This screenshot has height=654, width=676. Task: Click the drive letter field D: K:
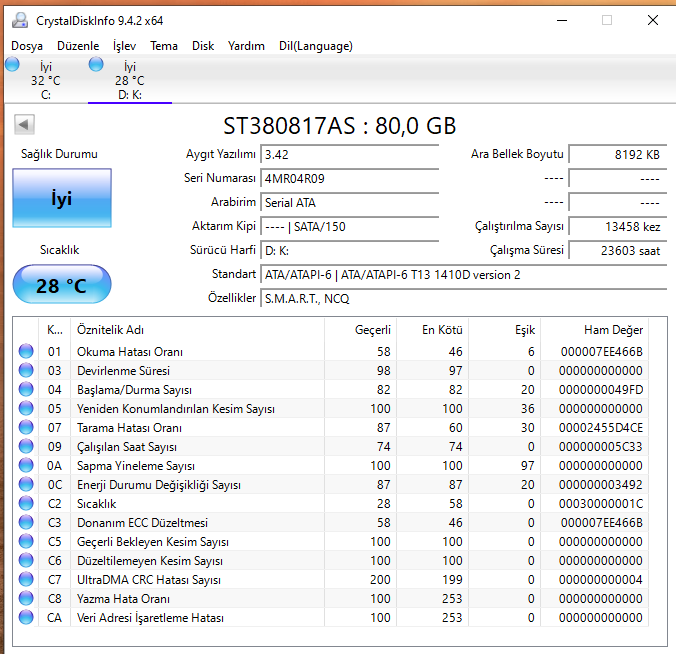349,250
